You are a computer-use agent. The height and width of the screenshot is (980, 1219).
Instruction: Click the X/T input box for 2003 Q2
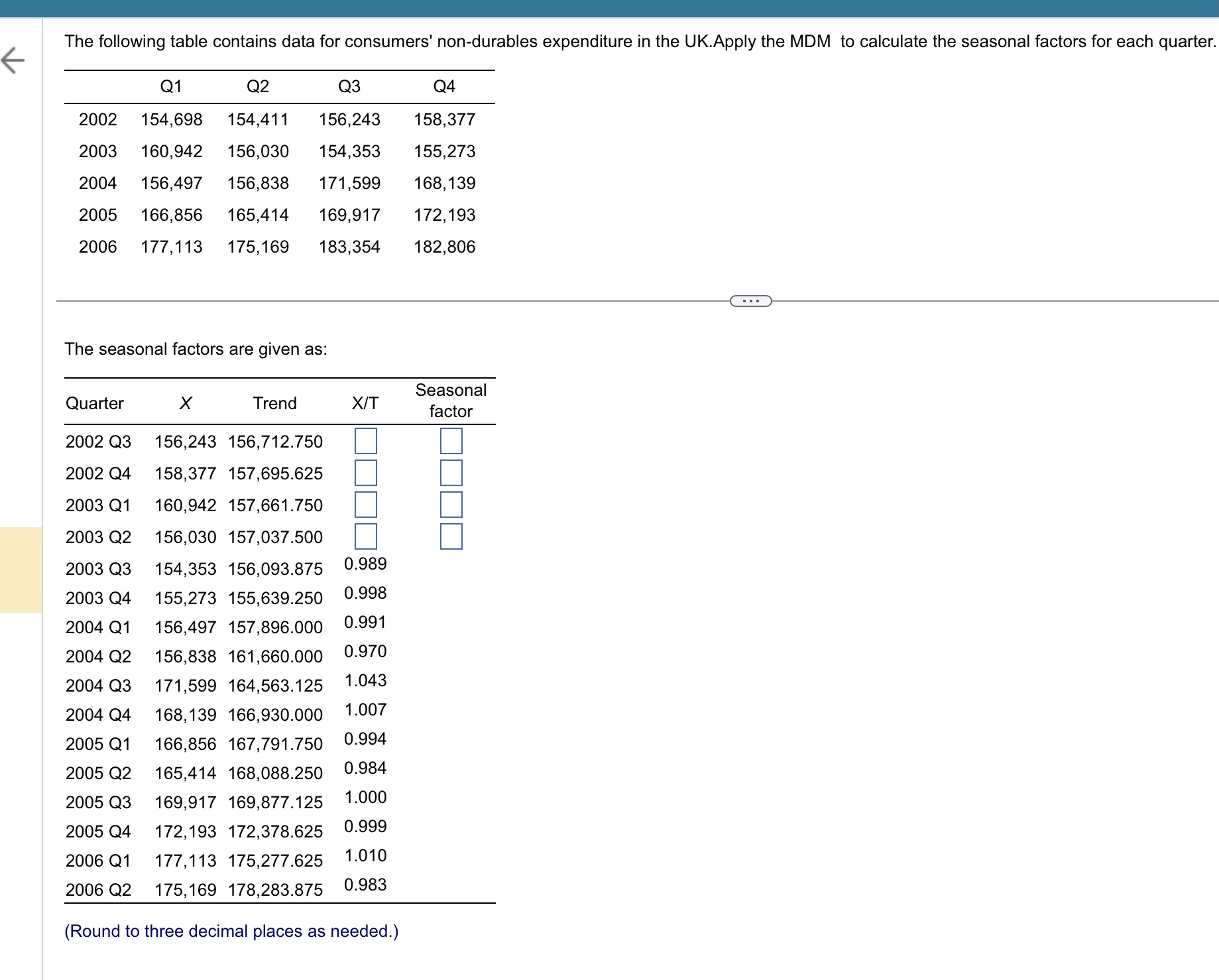click(x=367, y=537)
